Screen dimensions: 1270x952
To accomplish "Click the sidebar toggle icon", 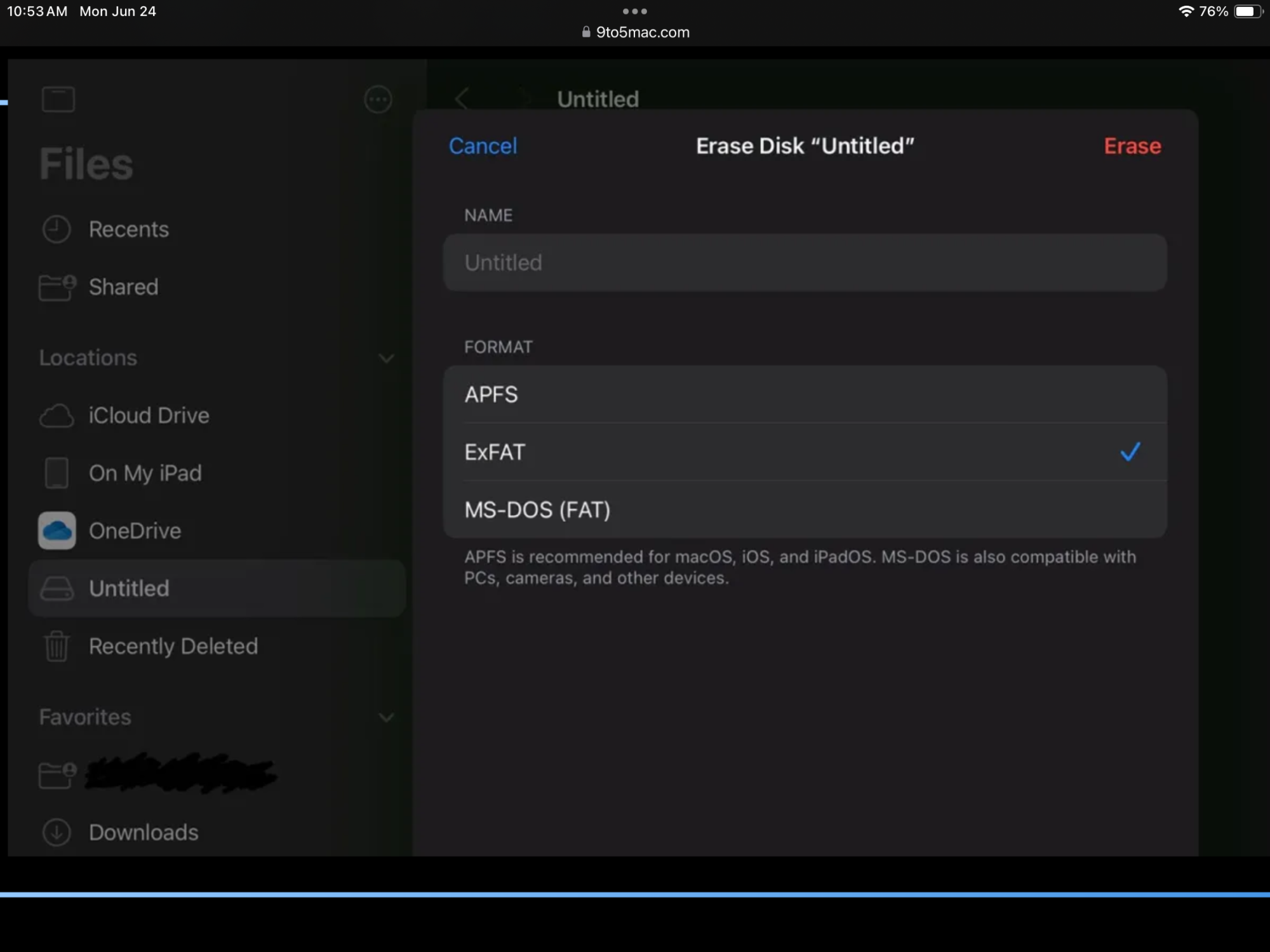I will tap(58, 100).
